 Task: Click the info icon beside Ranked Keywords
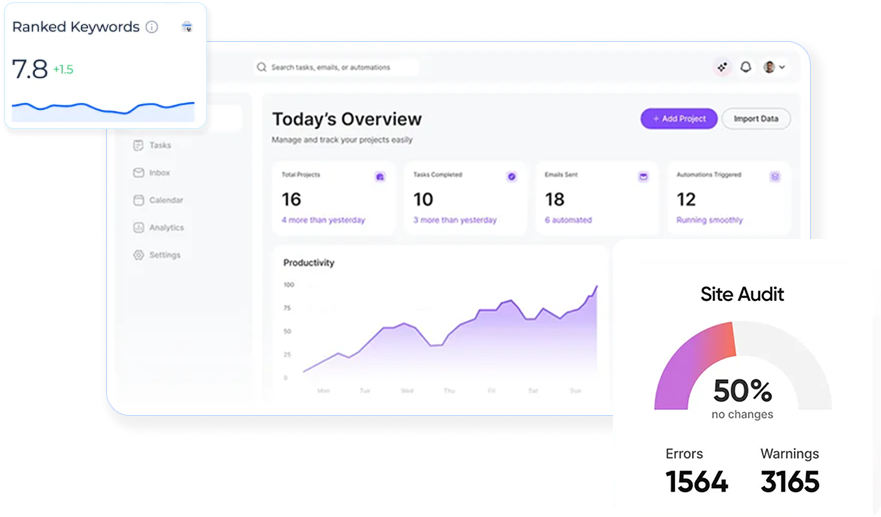tap(152, 27)
